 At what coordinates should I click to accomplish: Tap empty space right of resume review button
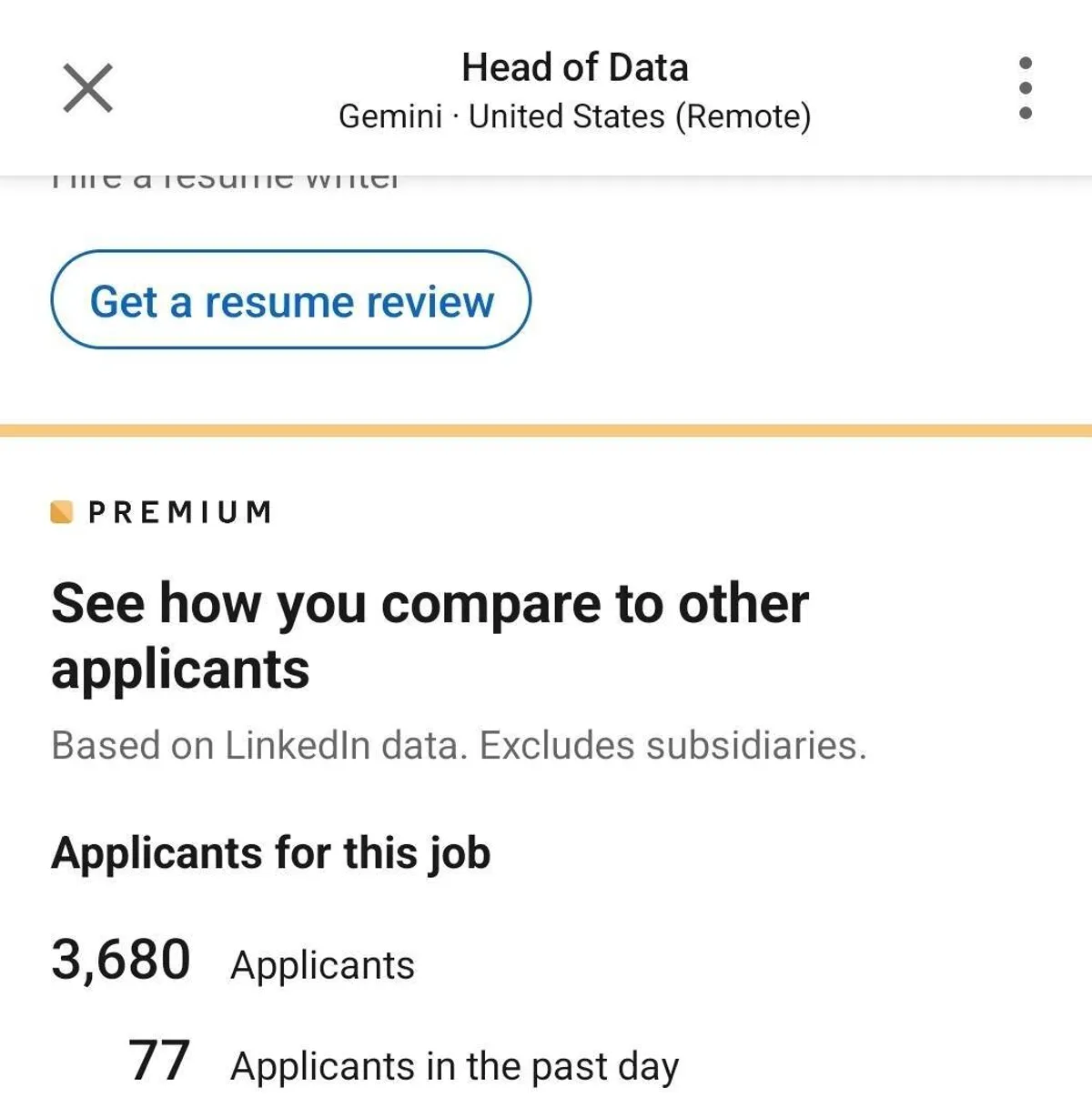pyautogui.click(x=801, y=300)
